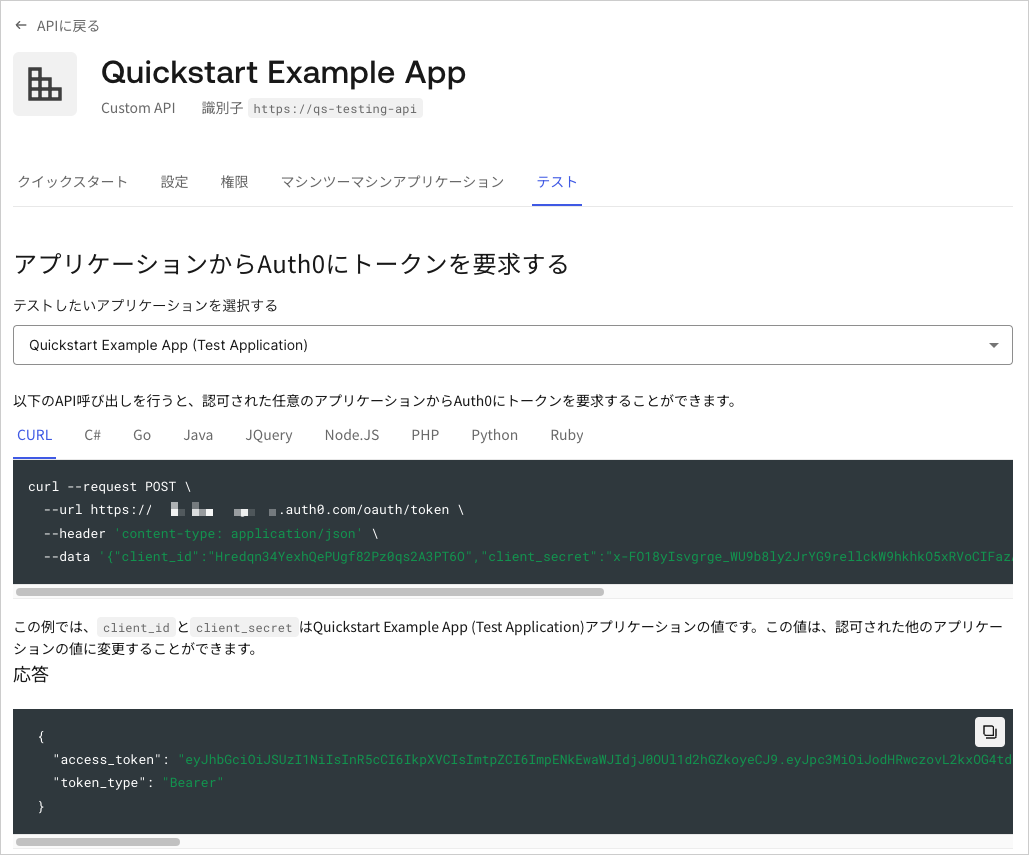Click the https://qs-testing-api identifier
This screenshot has height=855, width=1029.
point(335,109)
